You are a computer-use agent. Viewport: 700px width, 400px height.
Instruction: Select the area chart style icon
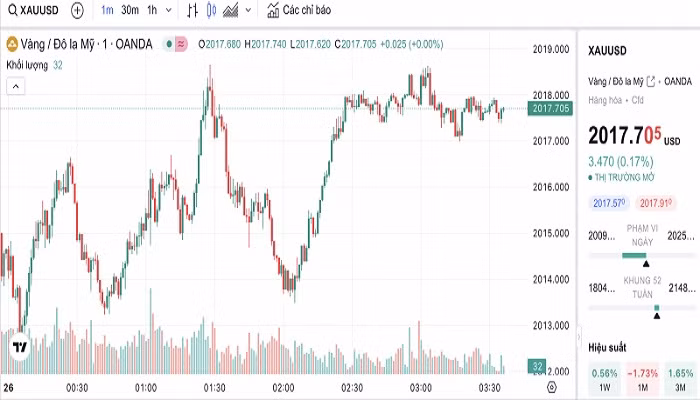point(230,10)
